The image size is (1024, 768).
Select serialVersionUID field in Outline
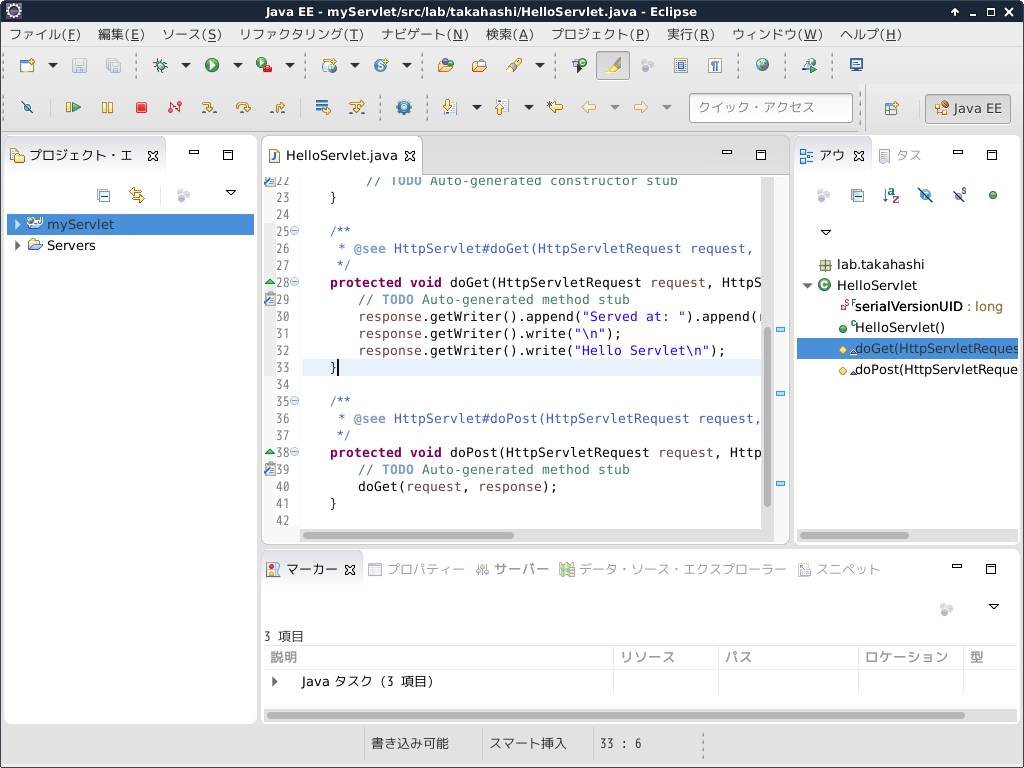point(920,306)
